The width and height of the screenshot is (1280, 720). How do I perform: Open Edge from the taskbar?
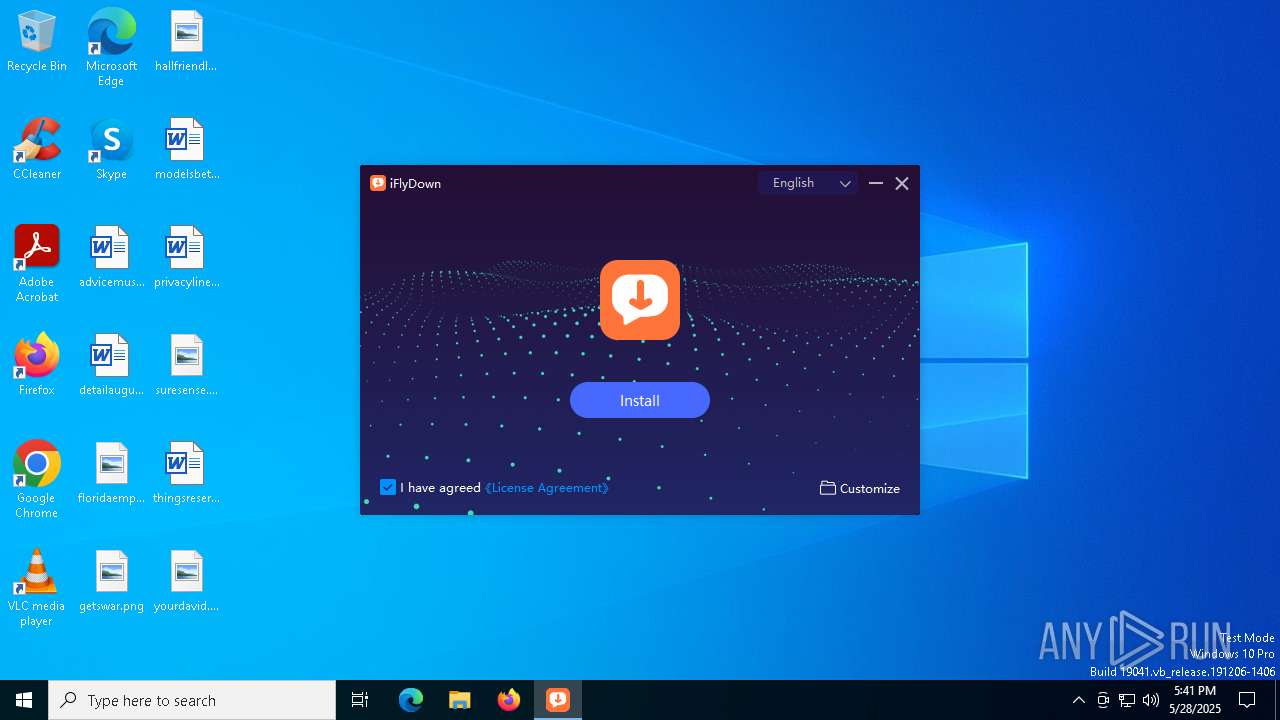tap(411, 700)
